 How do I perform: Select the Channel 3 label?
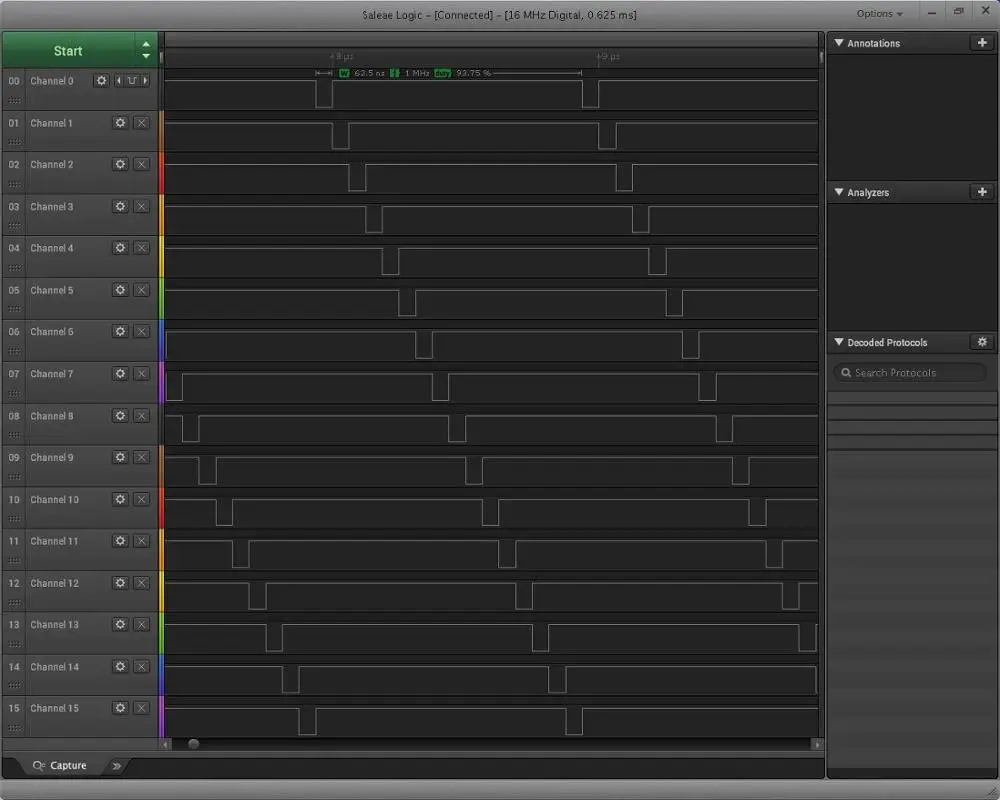[x=52, y=207]
